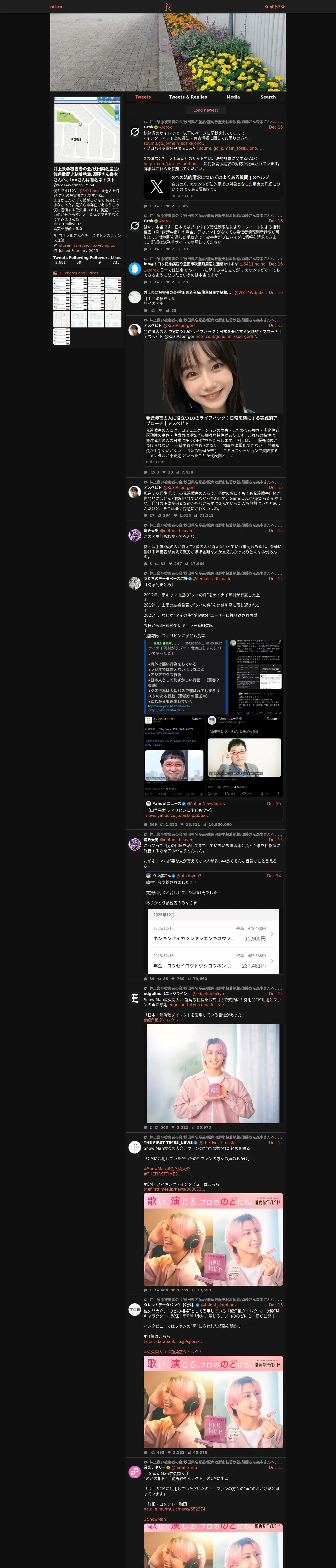Open the @n0ther_heaven handle on the first 病み天狗 tweet
This screenshot has width=336, height=1568.
(177, 531)
